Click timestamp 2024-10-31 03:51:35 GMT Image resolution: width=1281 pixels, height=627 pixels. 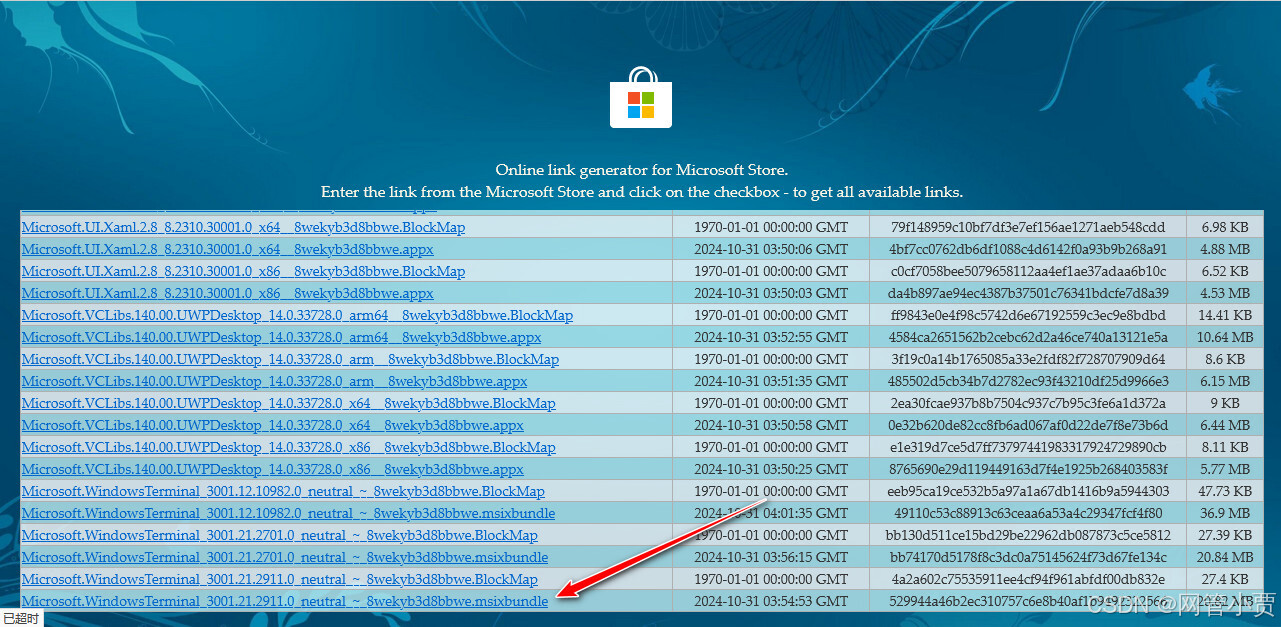pyautogui.click(x=771, y=381)
